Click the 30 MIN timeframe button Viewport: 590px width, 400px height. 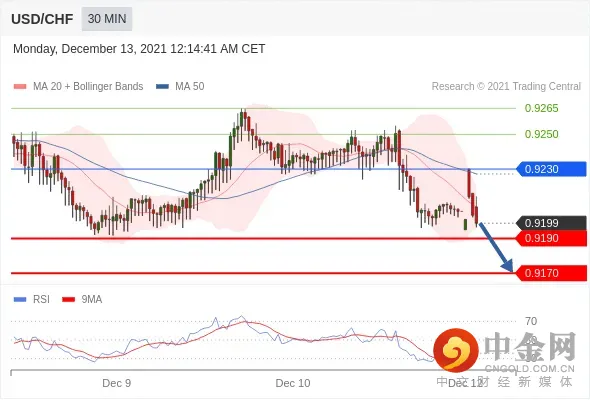[x=107, y=19]
